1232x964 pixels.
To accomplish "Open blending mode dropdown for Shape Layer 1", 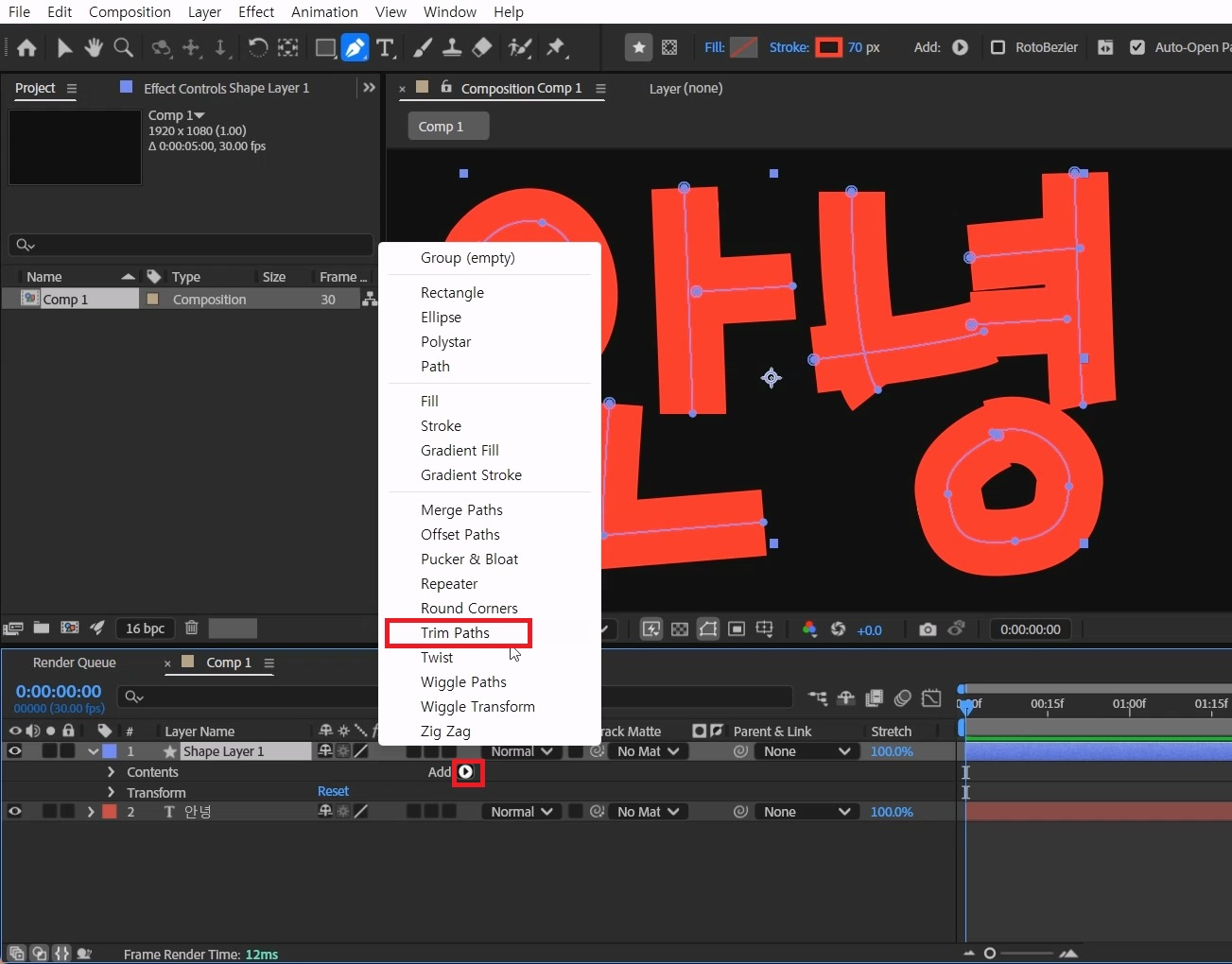I will tap(521, 751).
